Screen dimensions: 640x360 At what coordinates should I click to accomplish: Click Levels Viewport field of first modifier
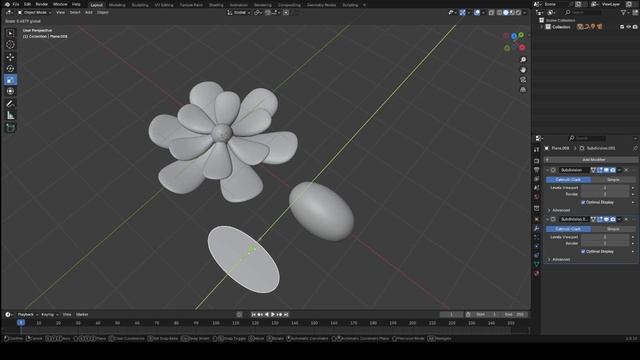point(605,188)
